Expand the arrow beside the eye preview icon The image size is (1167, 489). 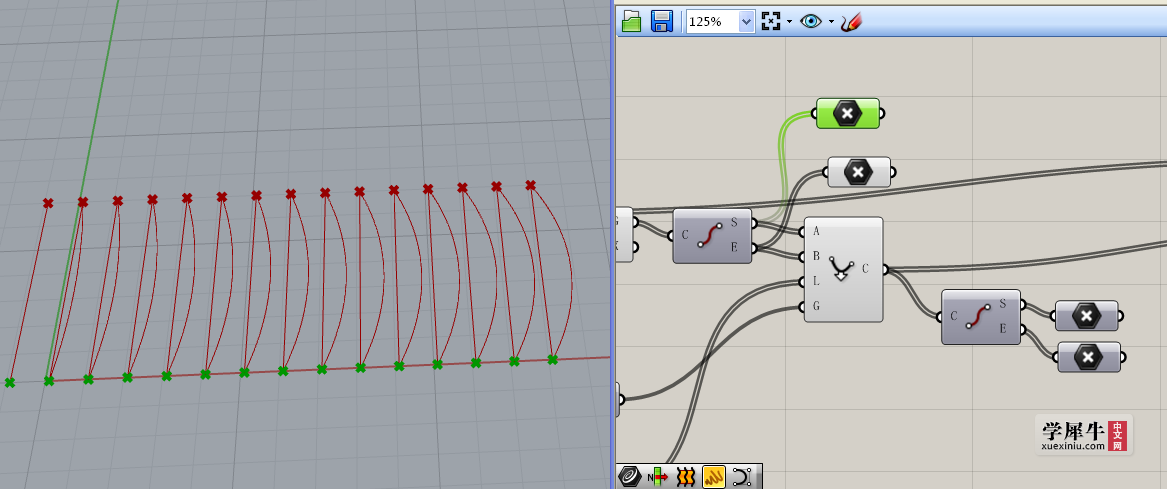(831, 22)
